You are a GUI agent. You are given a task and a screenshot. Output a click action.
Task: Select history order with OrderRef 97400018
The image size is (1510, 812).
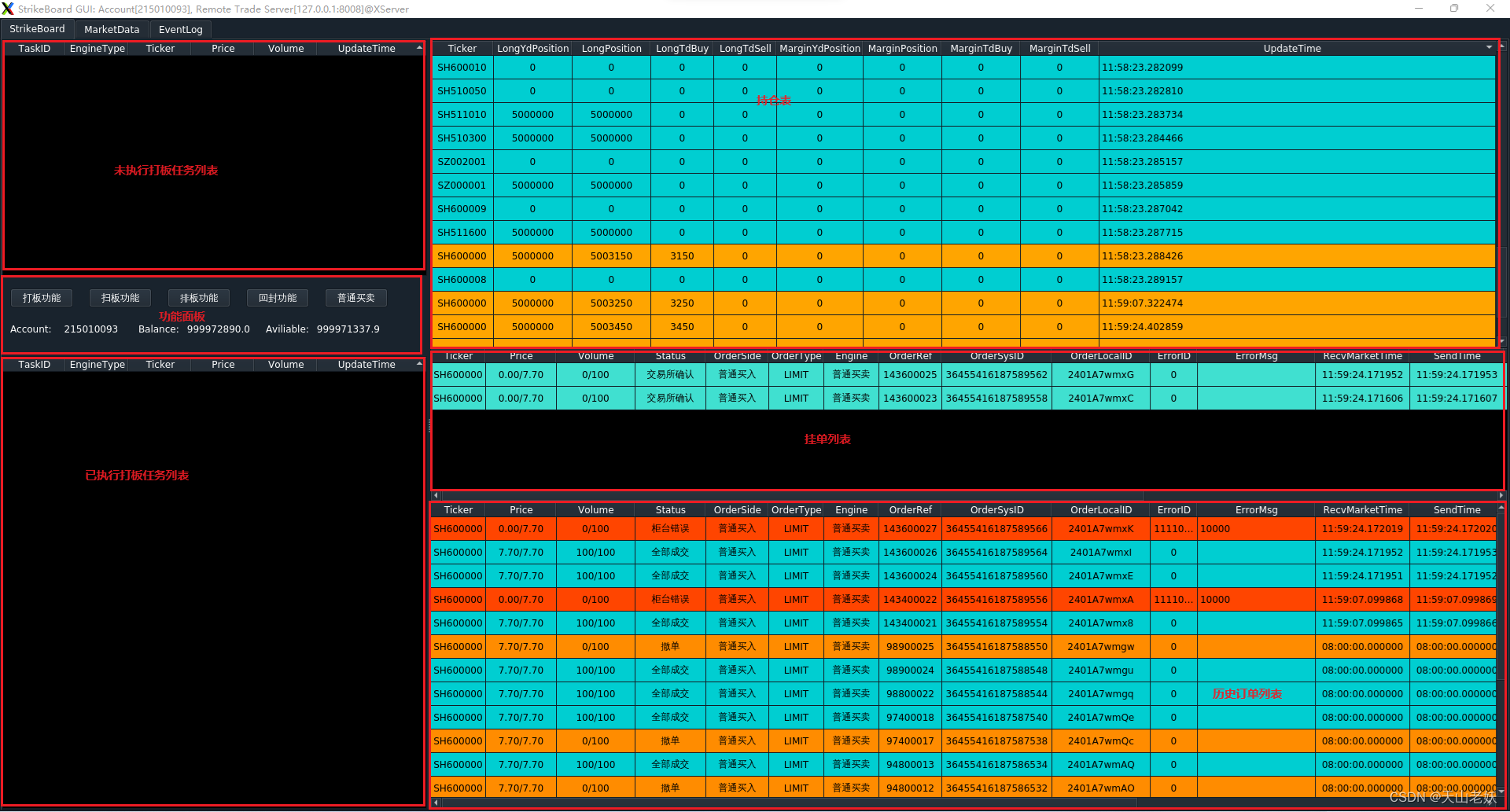[x=963, y=718]
